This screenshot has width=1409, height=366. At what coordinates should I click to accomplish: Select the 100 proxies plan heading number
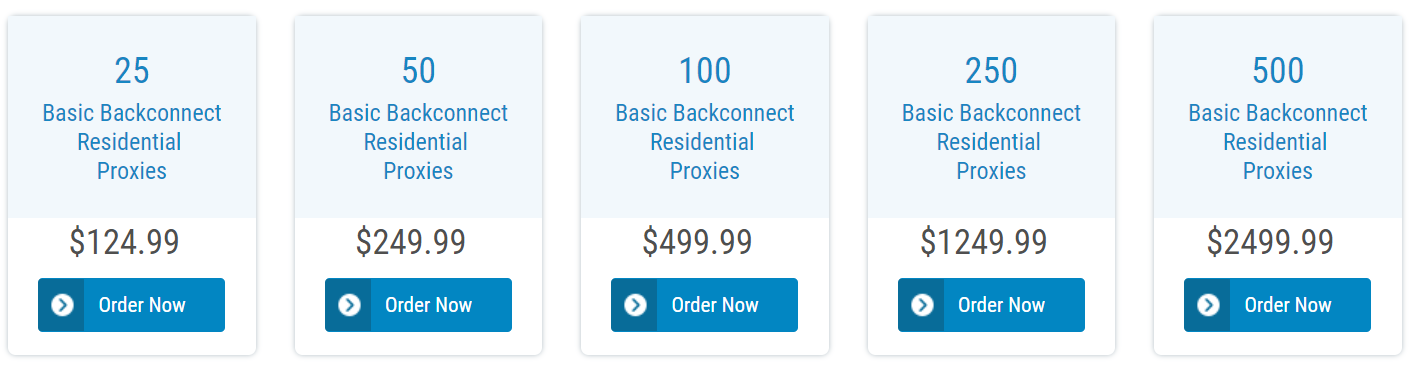705,71
